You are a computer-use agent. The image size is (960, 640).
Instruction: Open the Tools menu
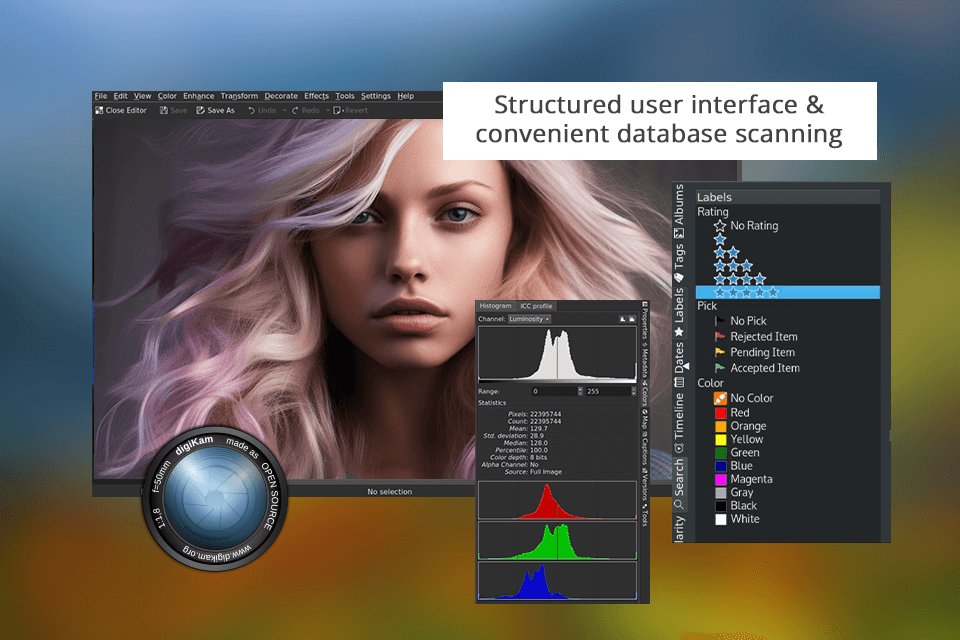tap(345, 96)
